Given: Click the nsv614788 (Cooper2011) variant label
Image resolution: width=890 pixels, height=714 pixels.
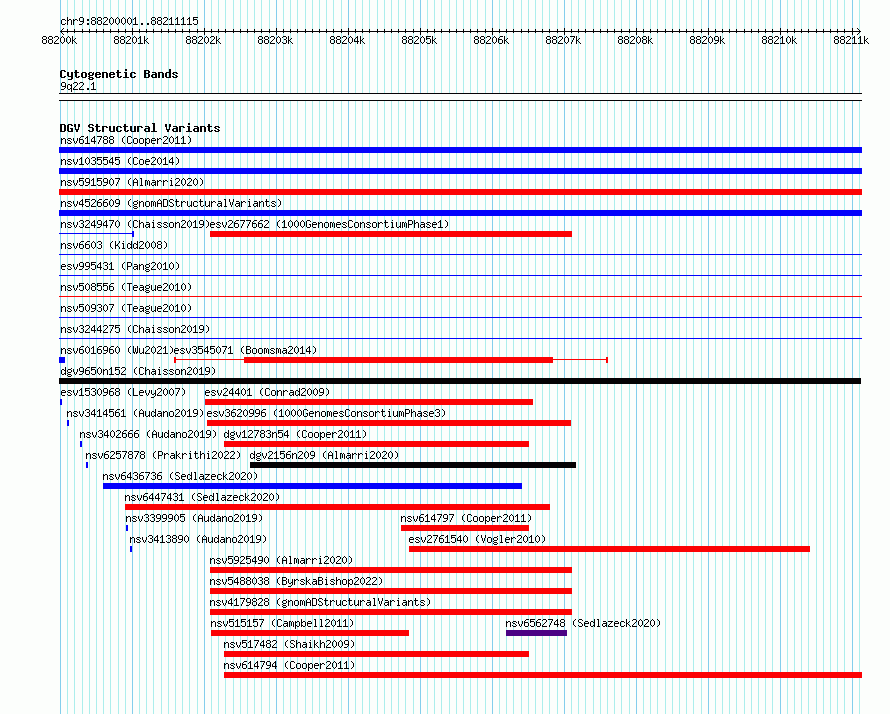Looking at the screenshot, I should pyautogui.click(x=126, y=140).
